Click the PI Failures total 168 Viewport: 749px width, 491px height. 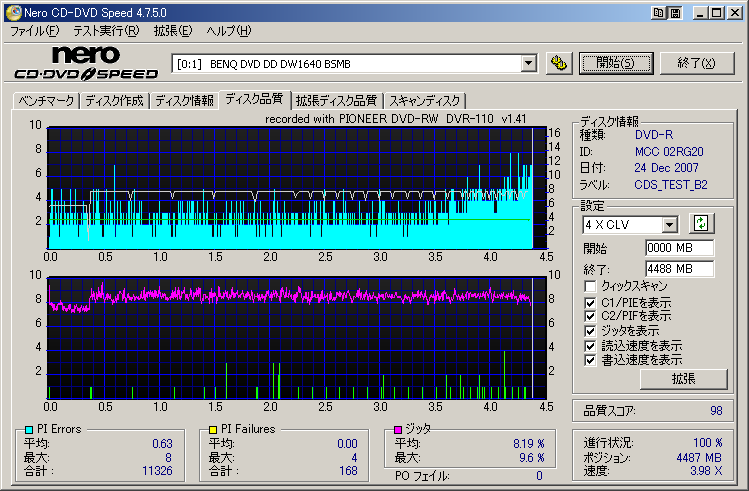[348, 471]
